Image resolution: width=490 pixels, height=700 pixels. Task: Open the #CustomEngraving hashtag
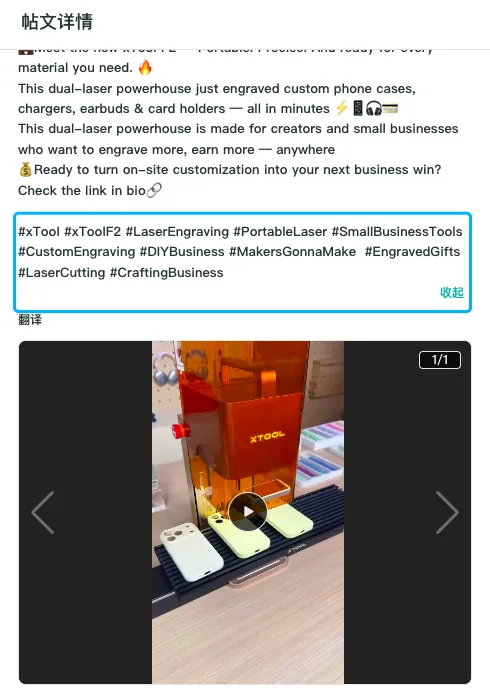point(76,252)
